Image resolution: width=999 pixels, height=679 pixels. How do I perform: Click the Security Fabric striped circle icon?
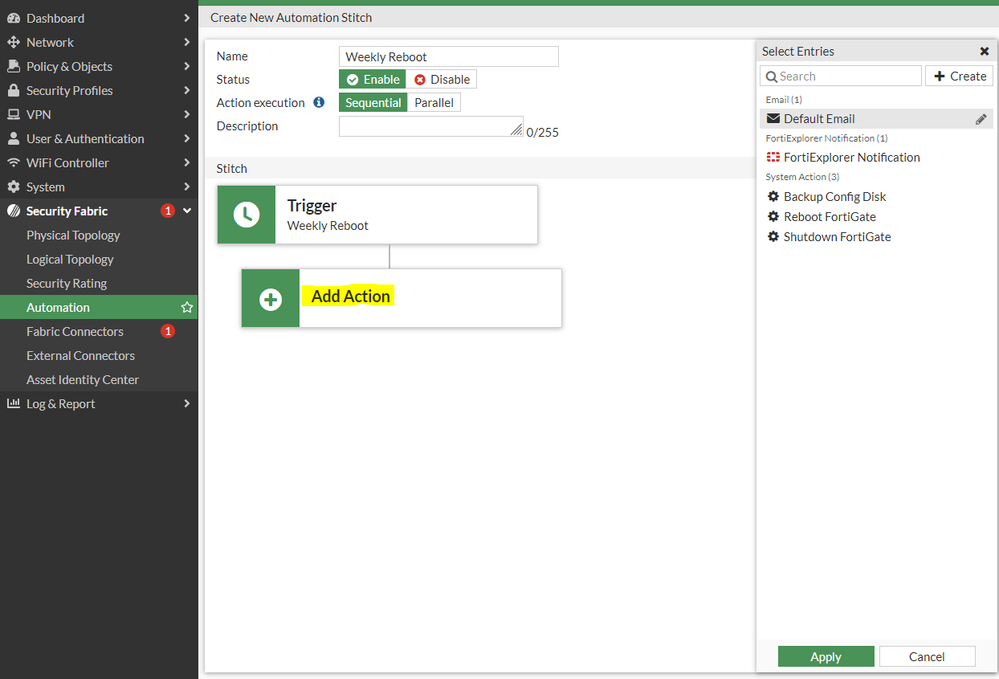(x=13, y=211)
